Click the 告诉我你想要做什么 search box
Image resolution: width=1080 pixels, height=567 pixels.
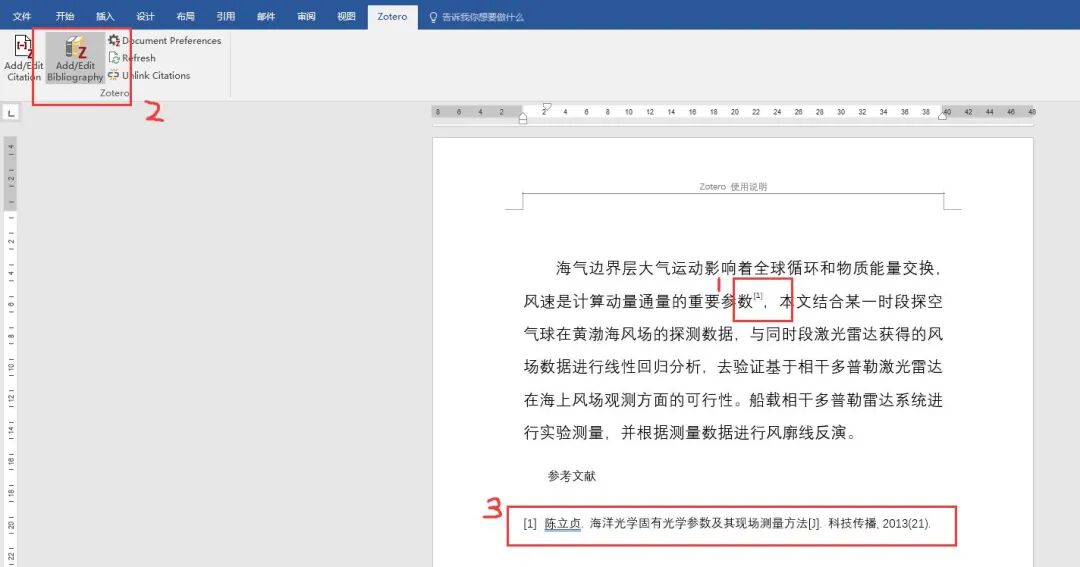[x=483, y=17]
